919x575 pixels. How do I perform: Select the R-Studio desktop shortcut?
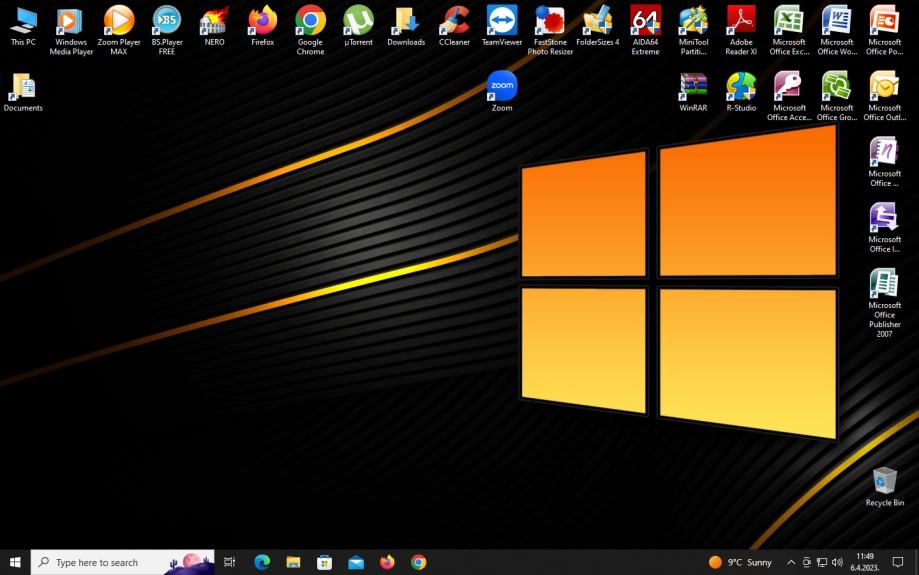(741, 87)
